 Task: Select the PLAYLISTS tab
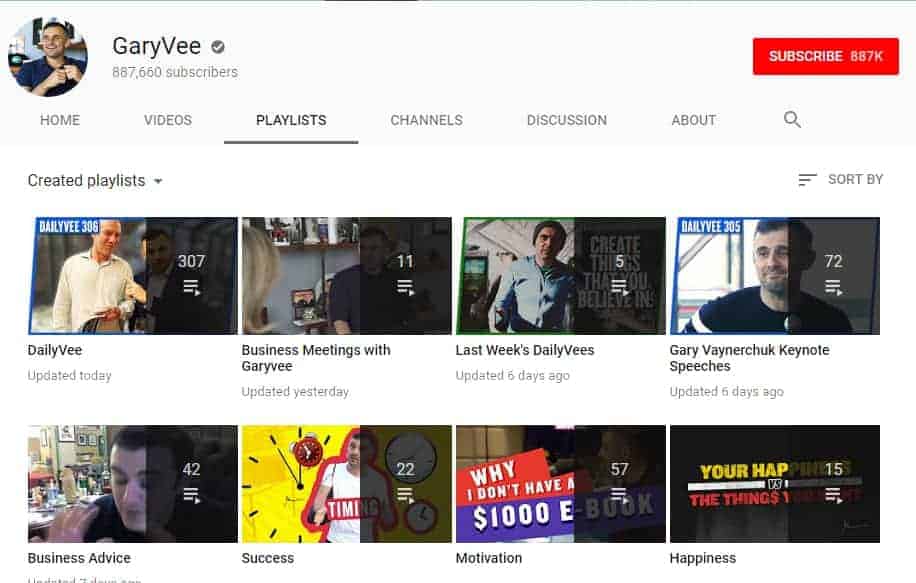[x=291, y=120]
